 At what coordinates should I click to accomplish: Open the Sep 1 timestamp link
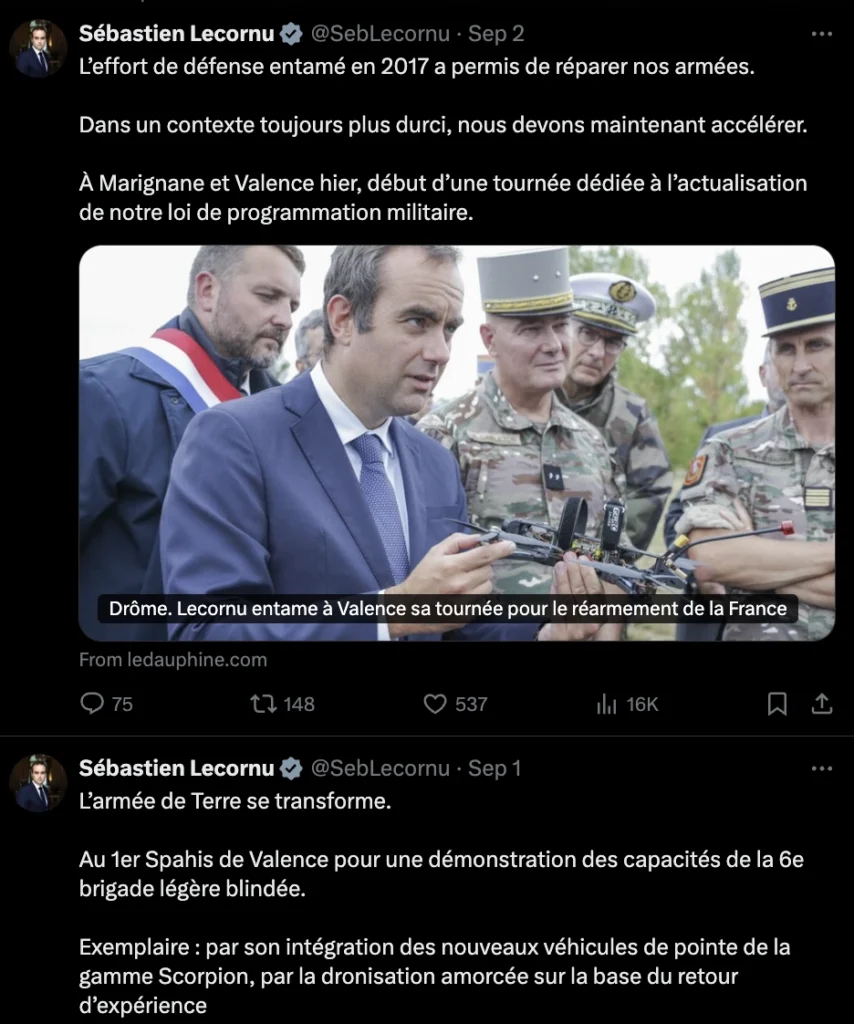(494, 769)
